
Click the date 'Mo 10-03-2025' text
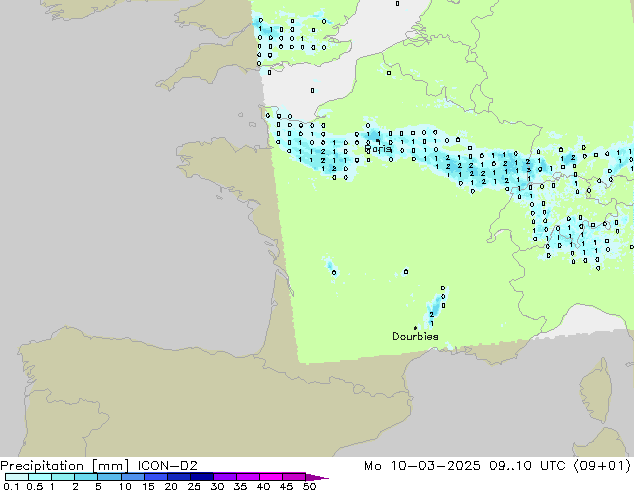422,466
